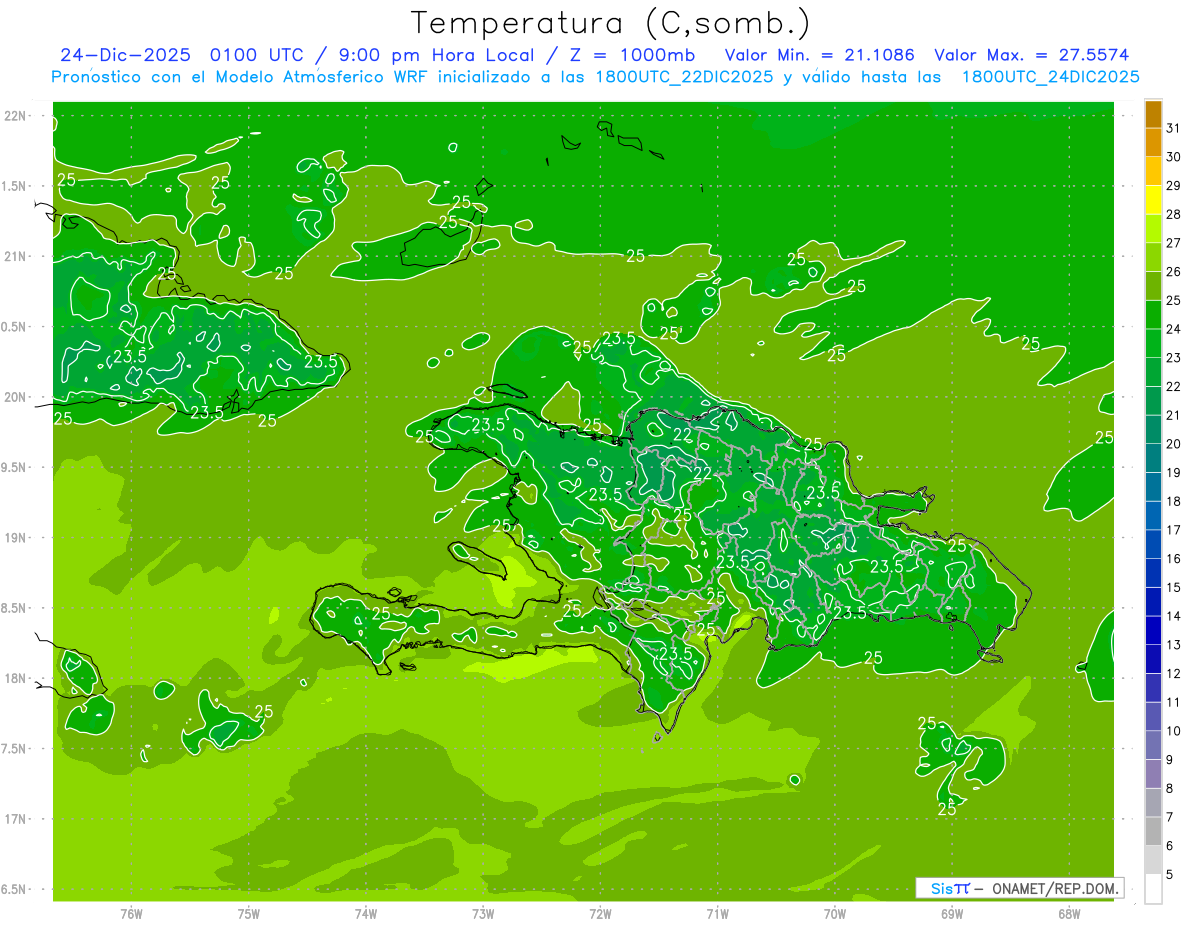Select the green swatch between 22 and 23 on legend

point(1153,372)
